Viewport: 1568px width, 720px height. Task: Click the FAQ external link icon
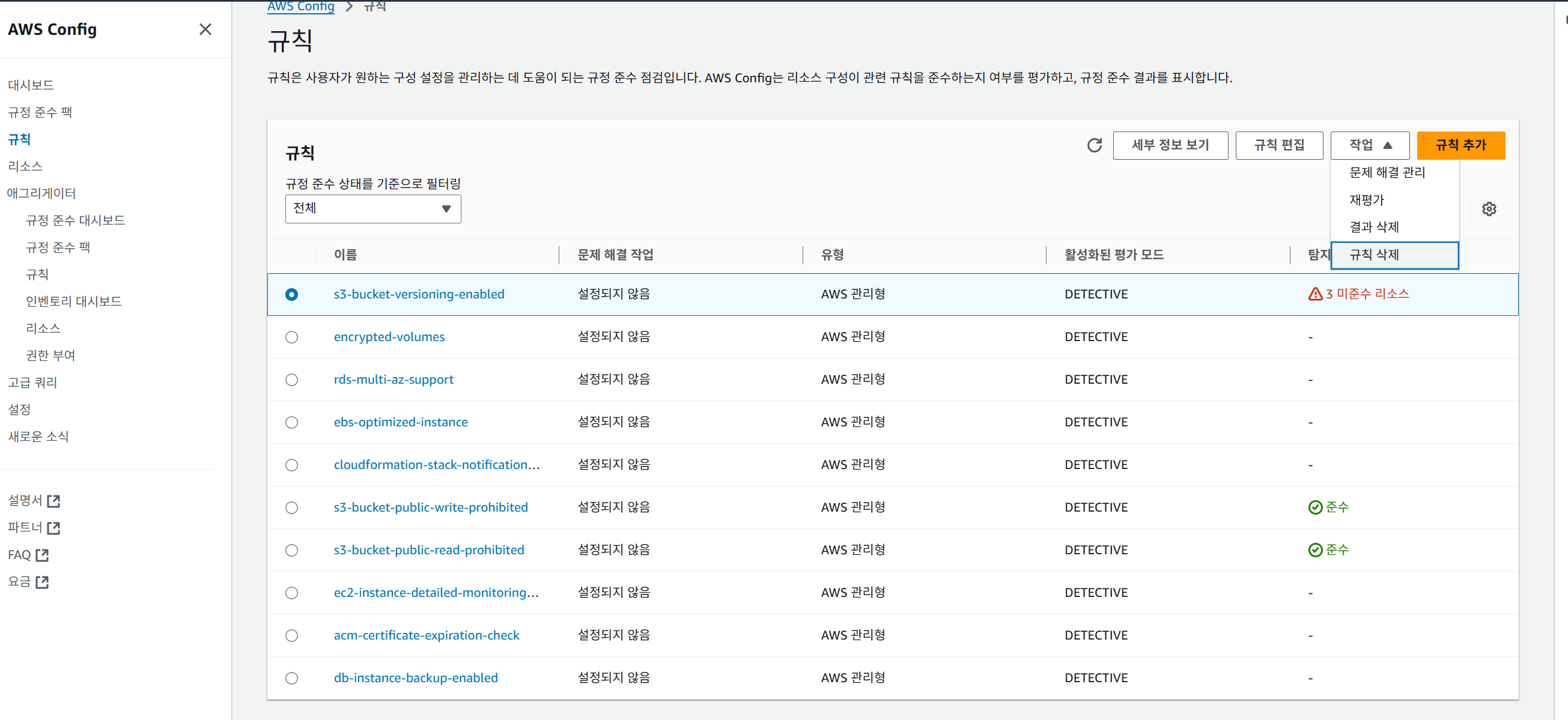tap(42, 555)
